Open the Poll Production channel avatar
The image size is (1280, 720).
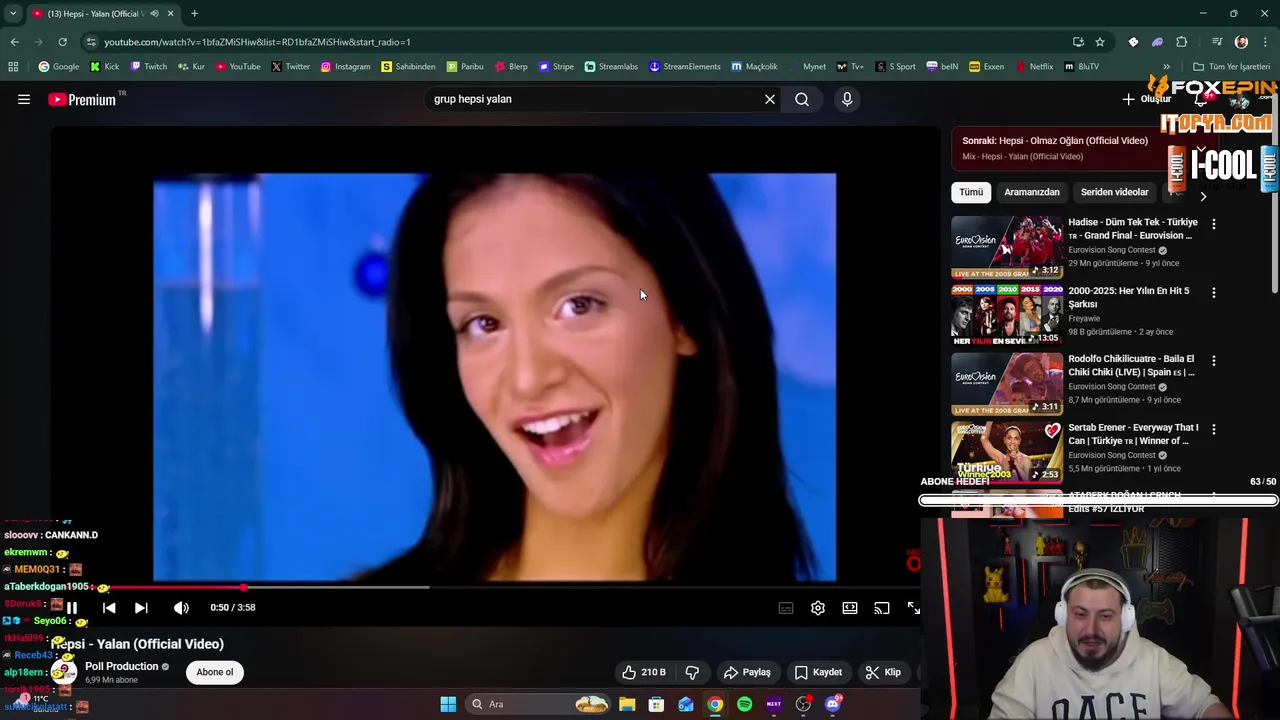64,672
